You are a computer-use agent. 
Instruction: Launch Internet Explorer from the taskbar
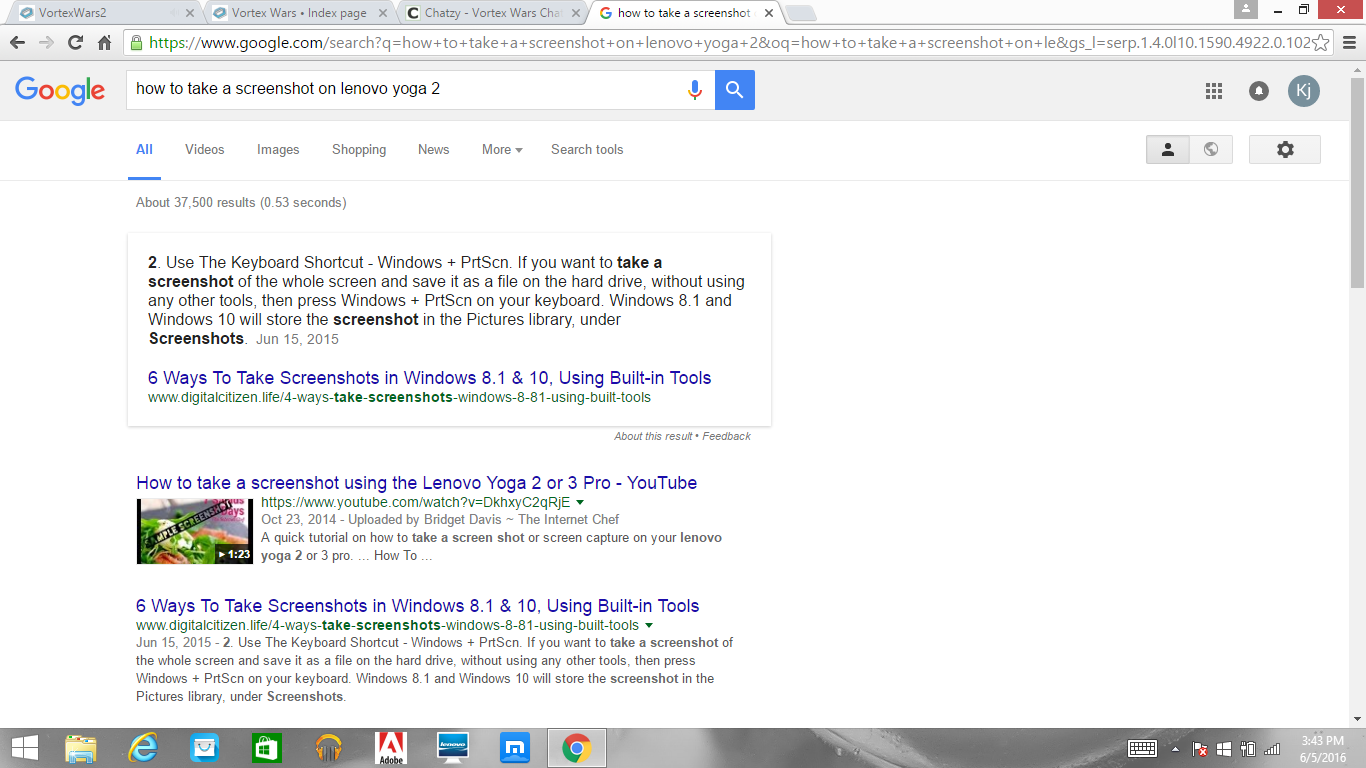143,748
